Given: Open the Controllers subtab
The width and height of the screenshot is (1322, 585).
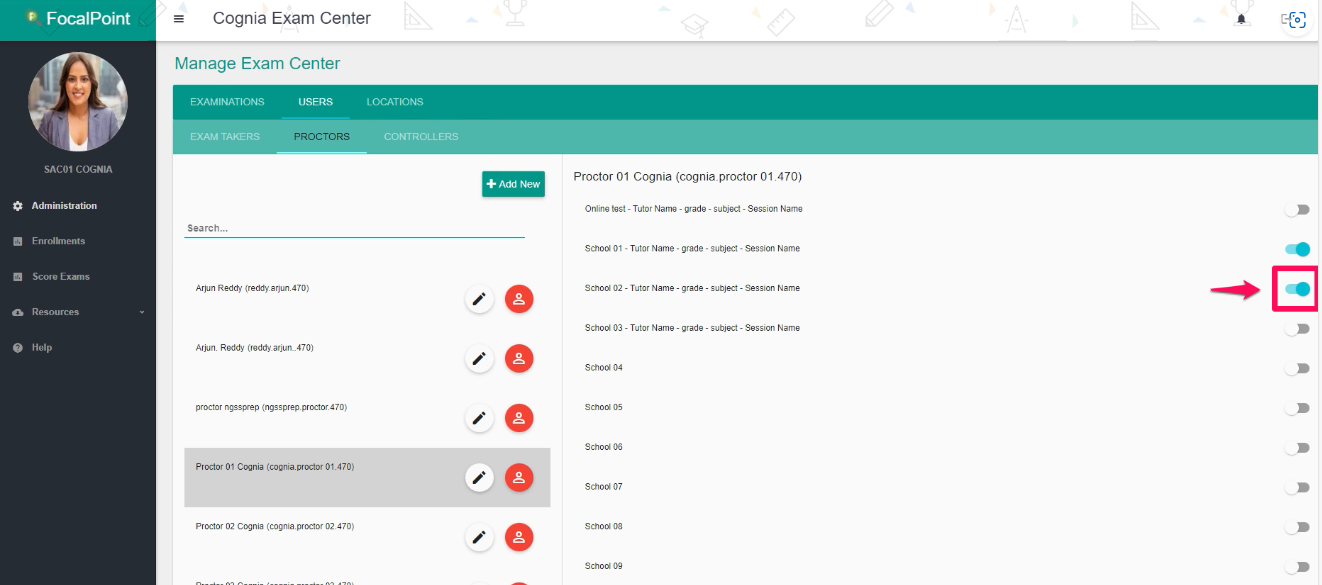Looking at the screenshot, I should click(x=421, y=136).
